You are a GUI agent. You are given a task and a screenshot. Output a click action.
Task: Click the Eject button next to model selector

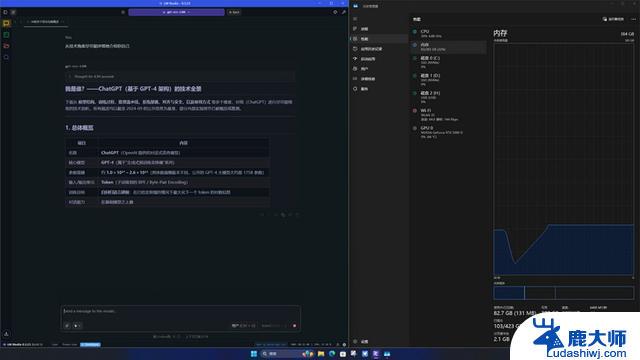pos(234,12)
